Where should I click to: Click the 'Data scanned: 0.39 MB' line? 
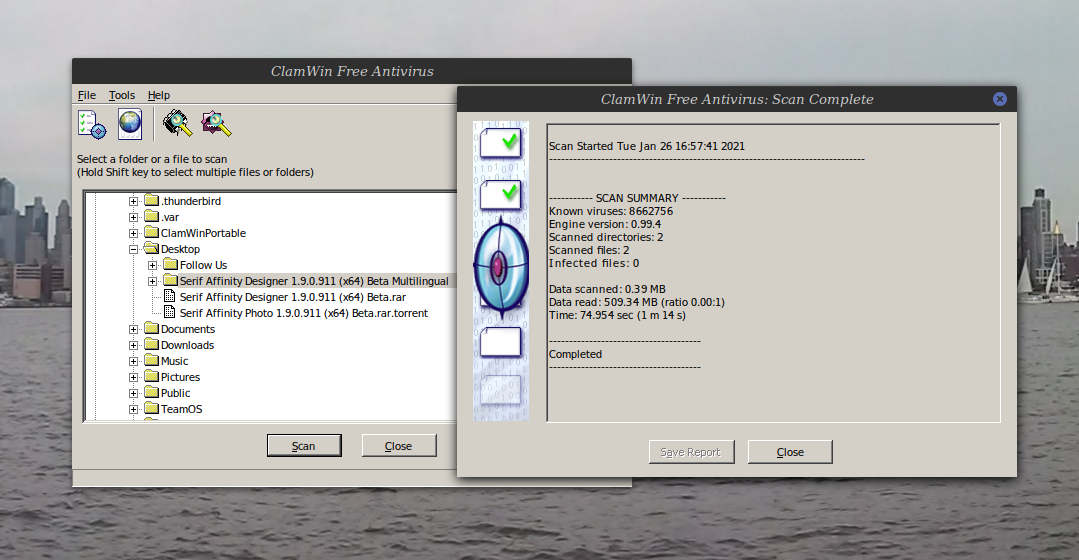point(607,290)
